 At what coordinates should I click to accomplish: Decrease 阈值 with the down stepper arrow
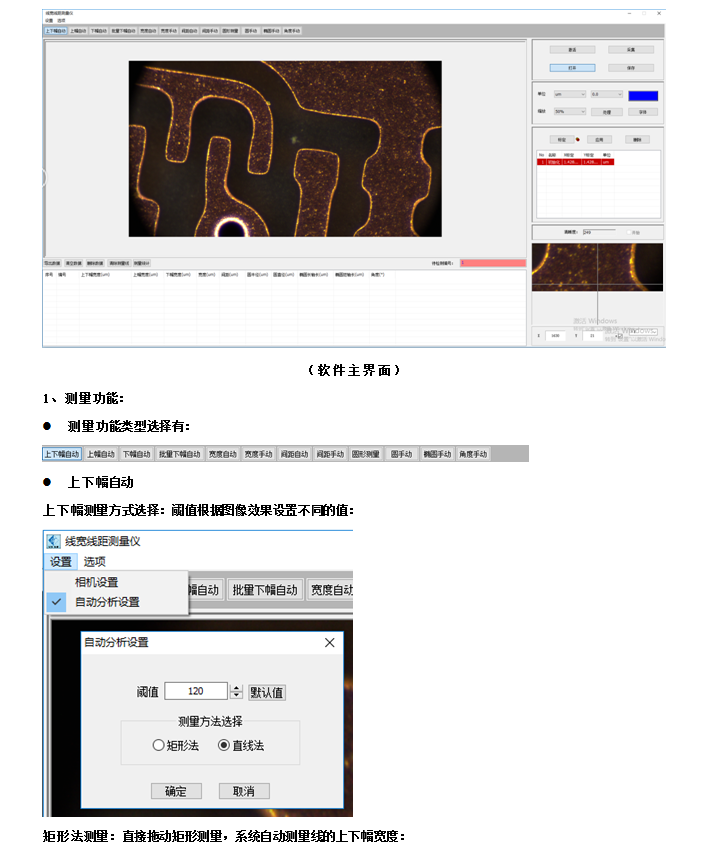pyautogui.click(x=236, y=696)
